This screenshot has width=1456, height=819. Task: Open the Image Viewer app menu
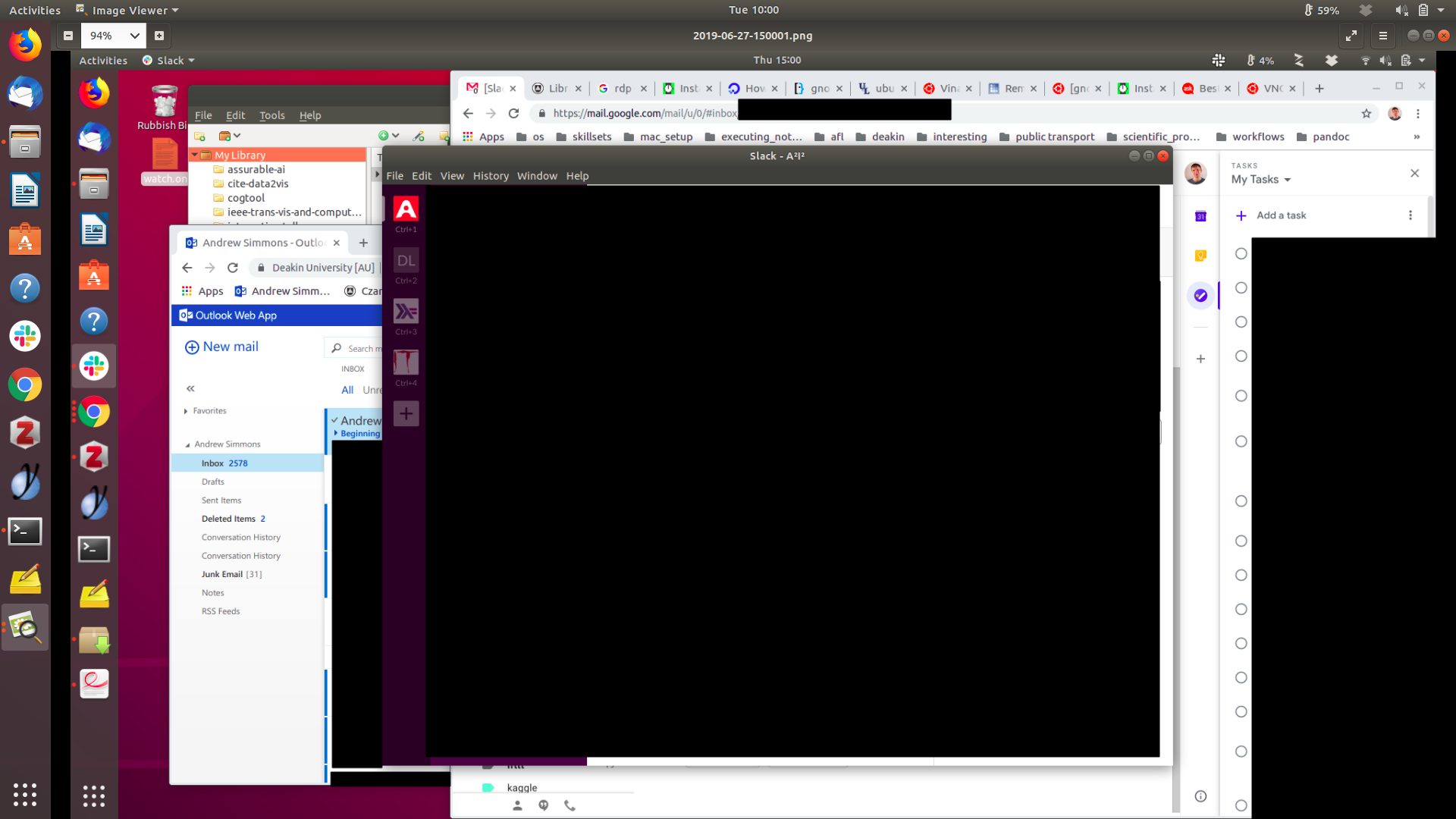tap(127, 11)
